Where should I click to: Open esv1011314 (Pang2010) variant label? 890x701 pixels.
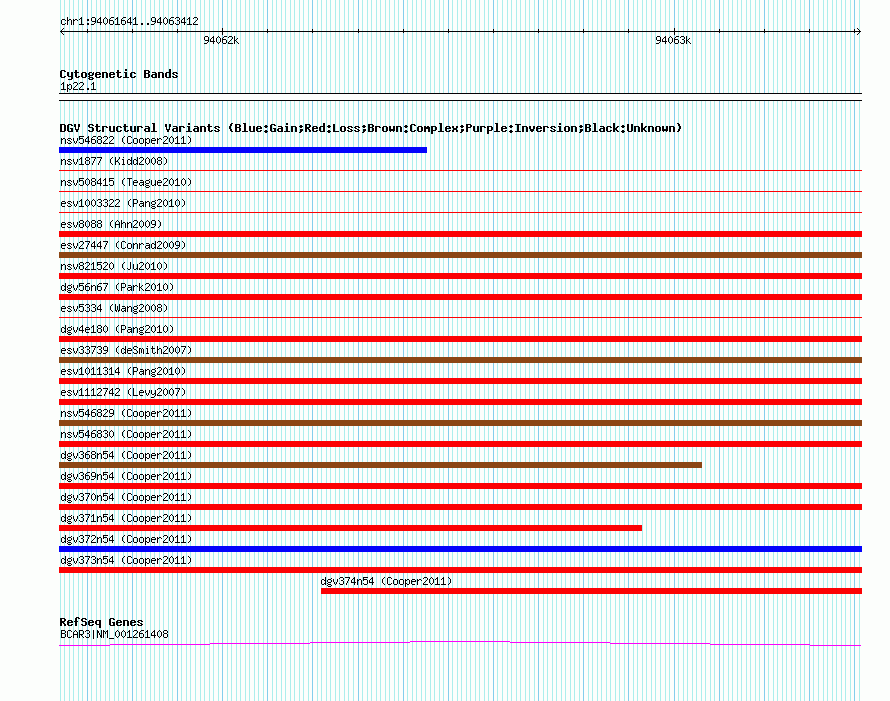(123, 371)
